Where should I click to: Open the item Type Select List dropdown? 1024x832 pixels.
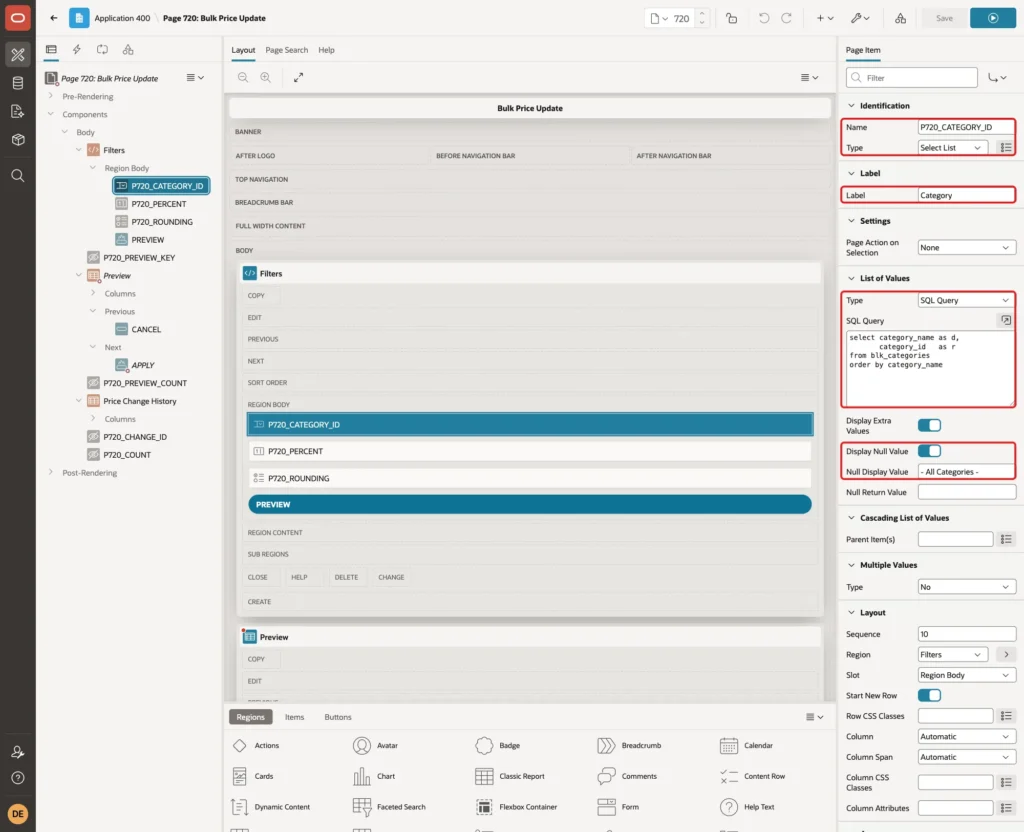coord(951,148)
